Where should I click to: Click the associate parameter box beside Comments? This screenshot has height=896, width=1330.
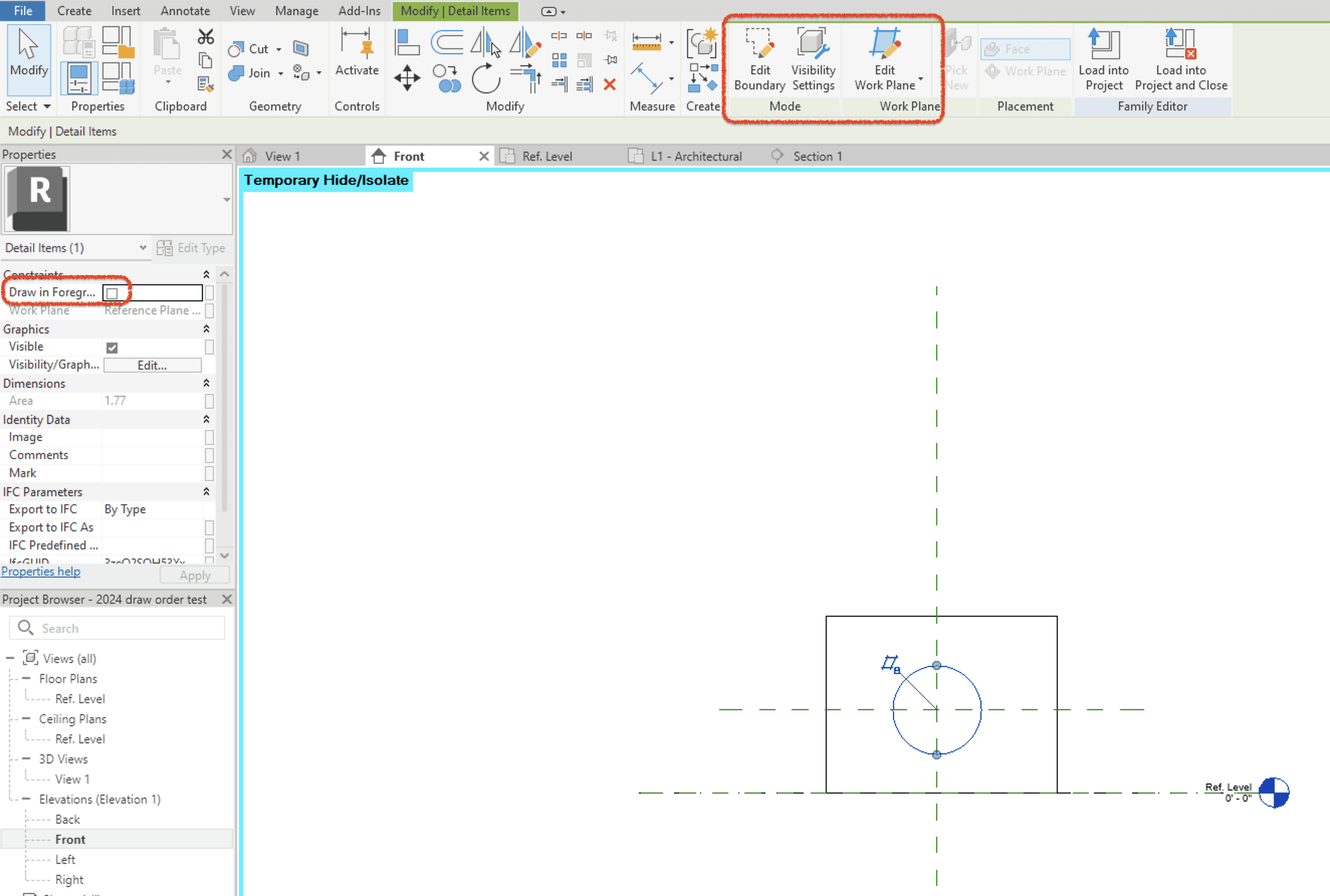coord(209,455)
